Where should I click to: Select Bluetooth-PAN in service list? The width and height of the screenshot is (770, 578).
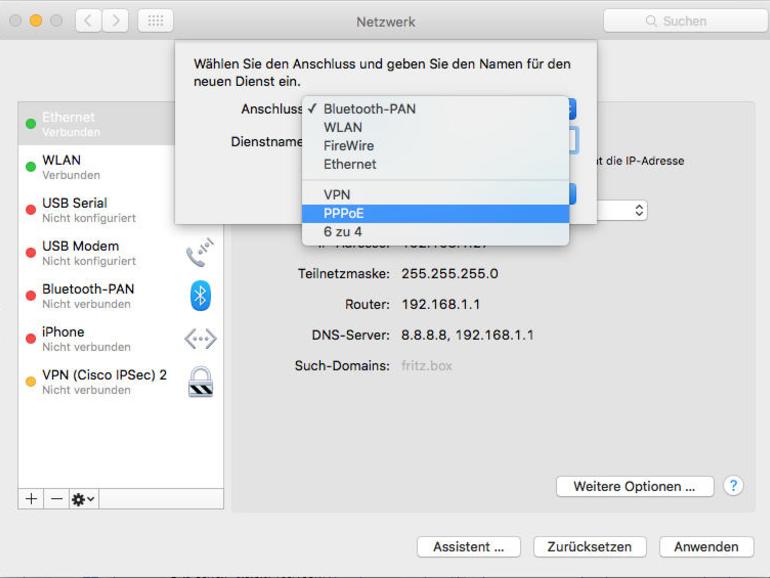pos(120,296)
